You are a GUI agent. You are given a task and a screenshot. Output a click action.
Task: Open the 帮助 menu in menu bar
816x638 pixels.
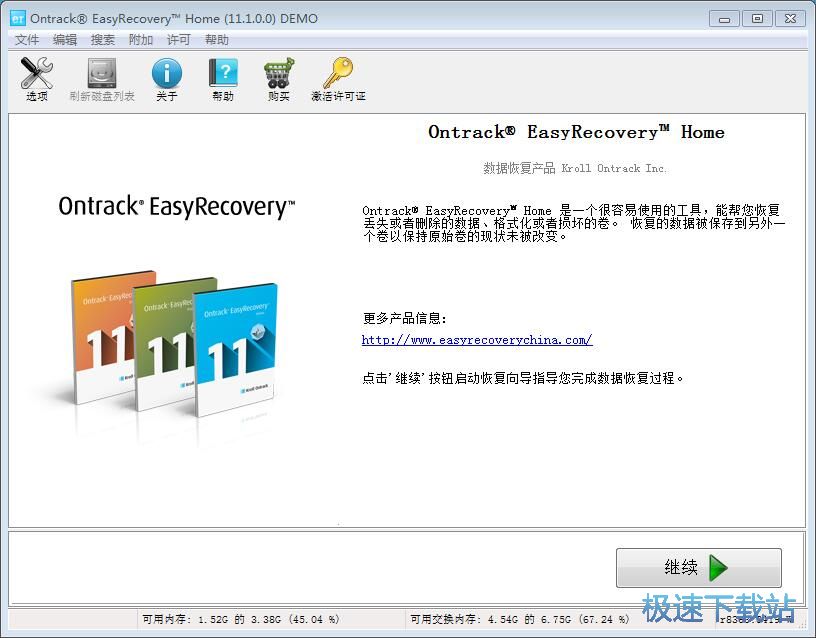point(216,40)
